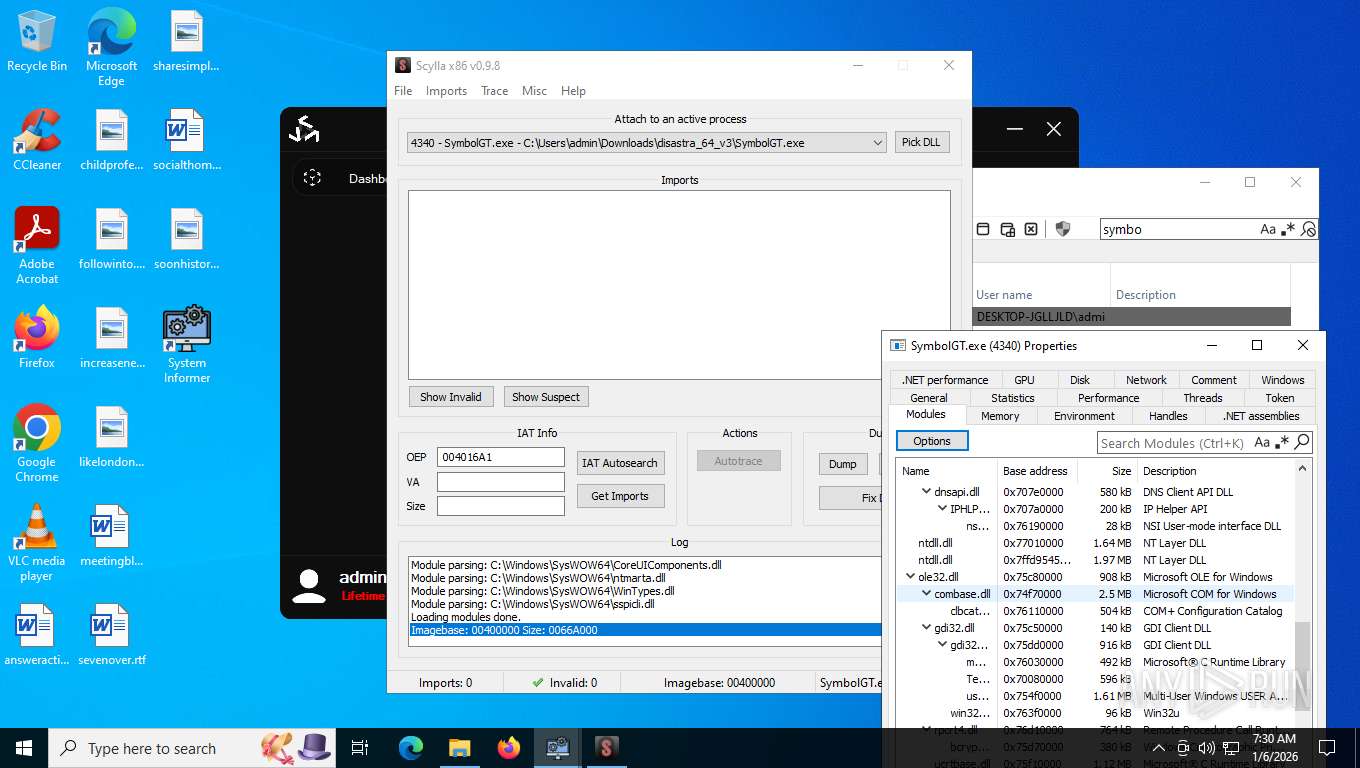Click the search magnifier in Modules search box
This screenshot has height=768, width=1360.
(1301, 442)
